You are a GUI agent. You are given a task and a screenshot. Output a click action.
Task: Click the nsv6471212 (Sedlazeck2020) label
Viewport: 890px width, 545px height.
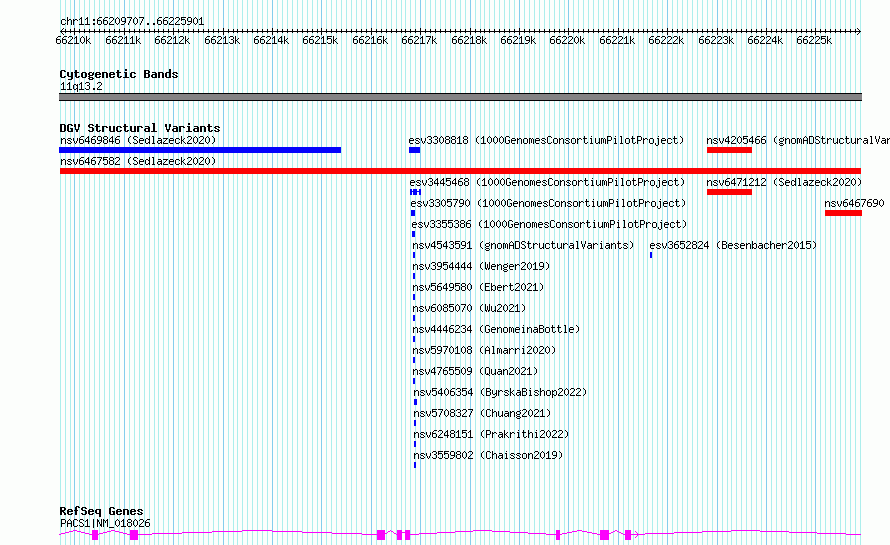coord(784,182)
